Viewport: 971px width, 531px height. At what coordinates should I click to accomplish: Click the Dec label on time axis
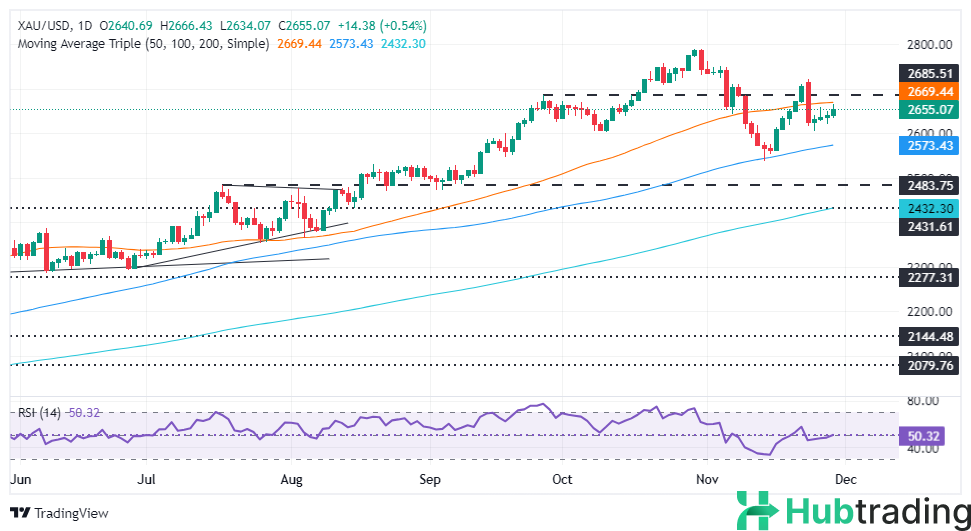pos(846,479)
